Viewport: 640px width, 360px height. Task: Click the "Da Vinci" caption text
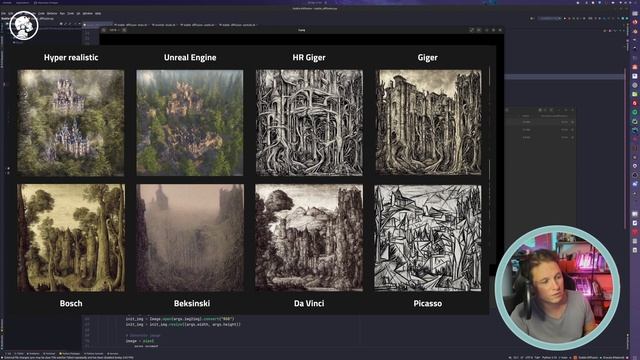click(x=309, y=303)
